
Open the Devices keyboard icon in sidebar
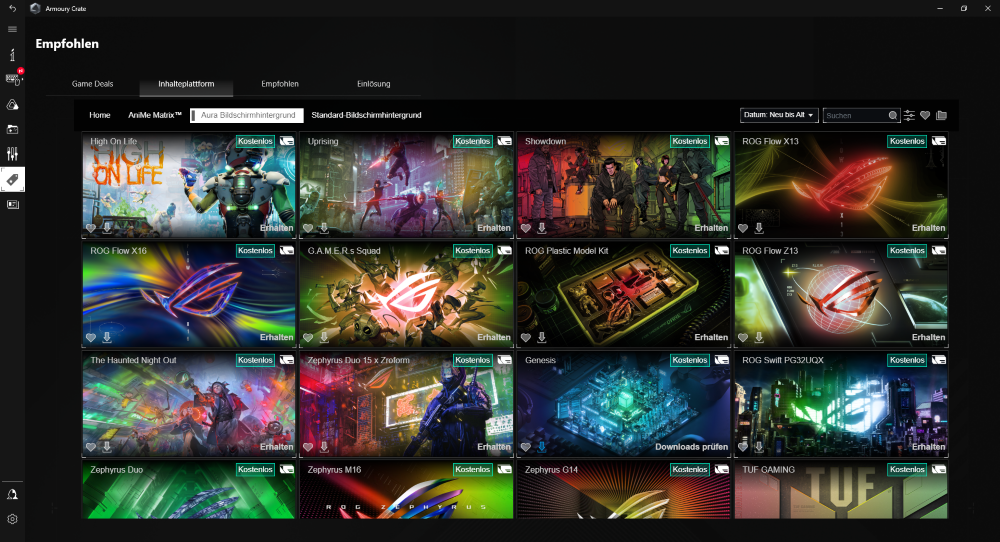pyautogui.click(x=13, y=79)
